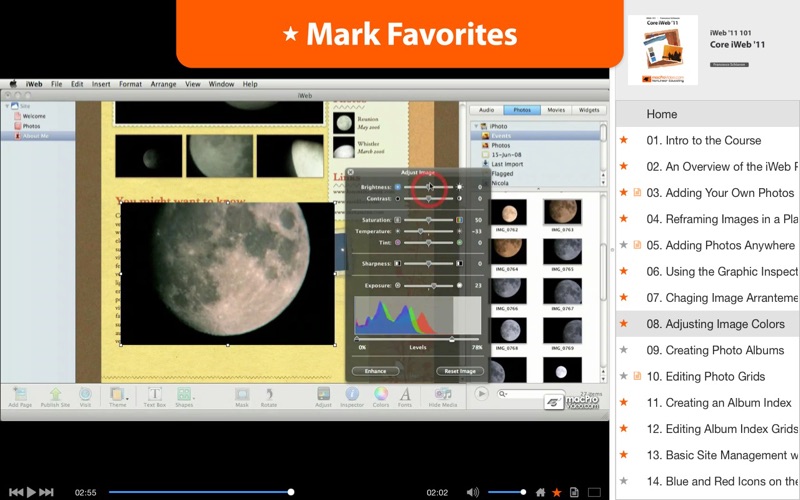Collapse the iPhoto disclosure triangle
The height and width of the screenshot is (500, 800).
tap(476, 126)
